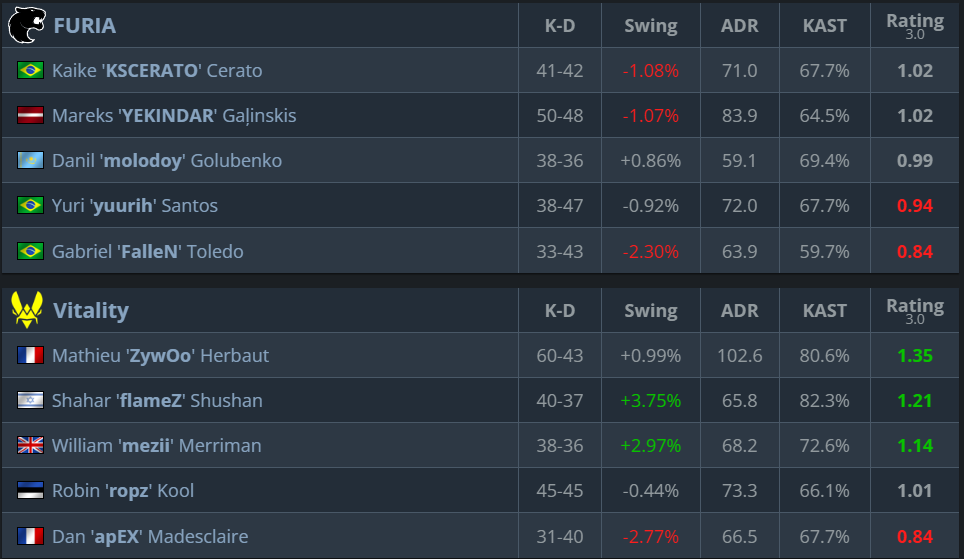Click the France flag beside ZywOo
This screenshot has height=559, width=964.
pyautogui.click(x=30, y=356)
